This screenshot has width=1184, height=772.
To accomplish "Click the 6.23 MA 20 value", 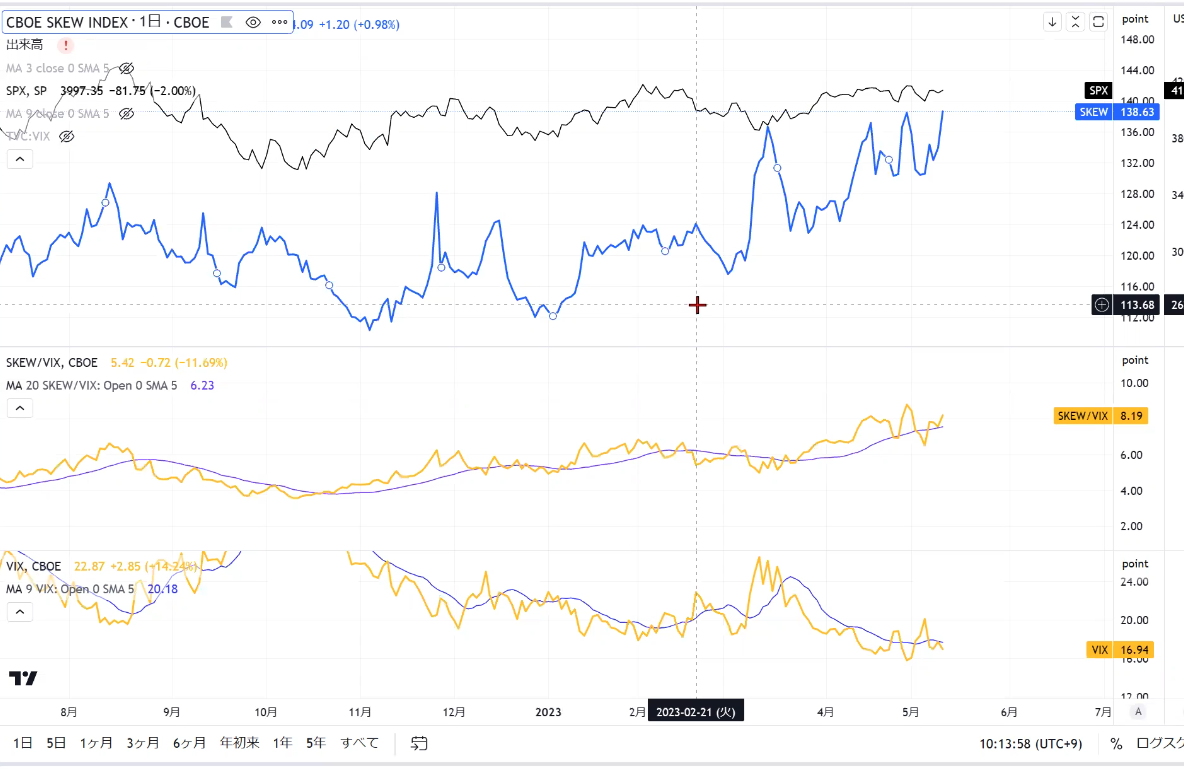I will point(202,385).
